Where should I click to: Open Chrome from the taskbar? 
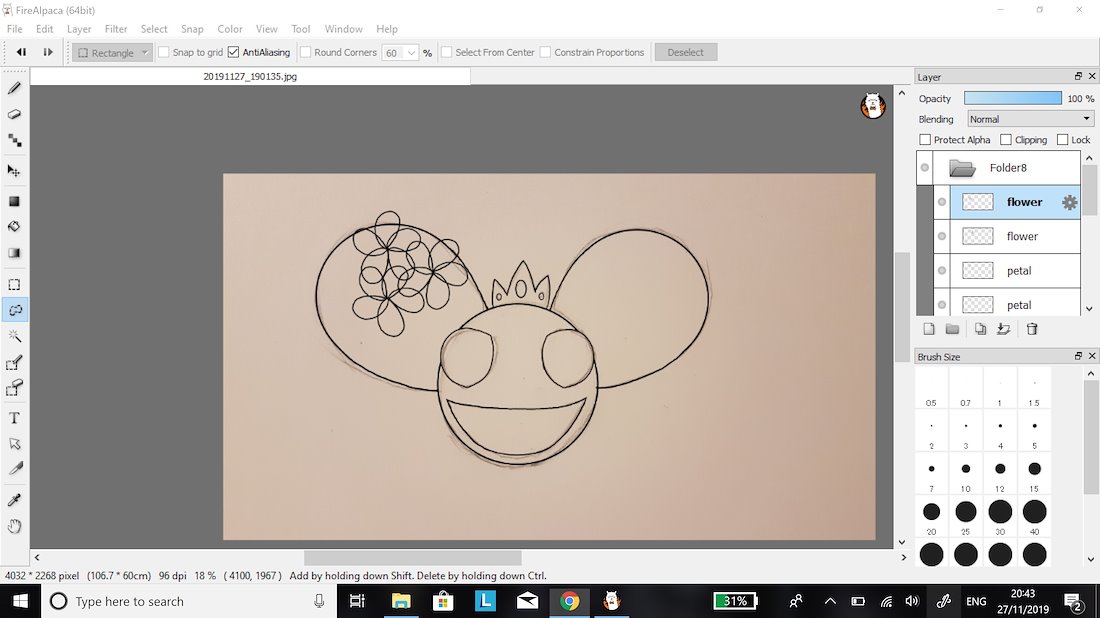(570, 601)
